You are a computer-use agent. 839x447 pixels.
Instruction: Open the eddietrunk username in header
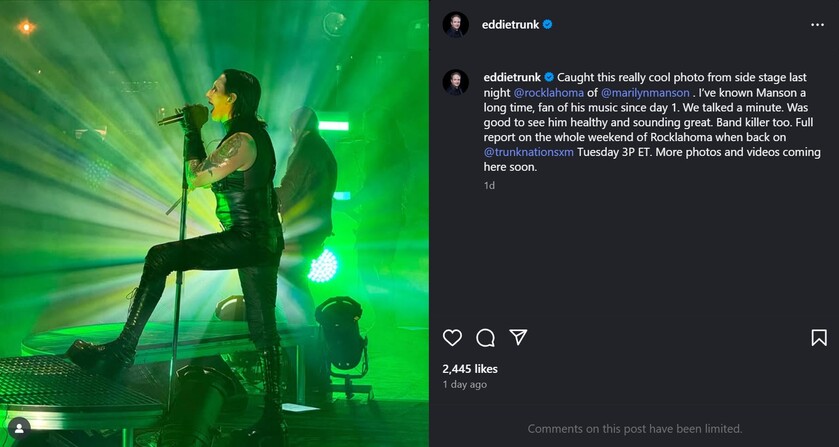tap(510, 25)
